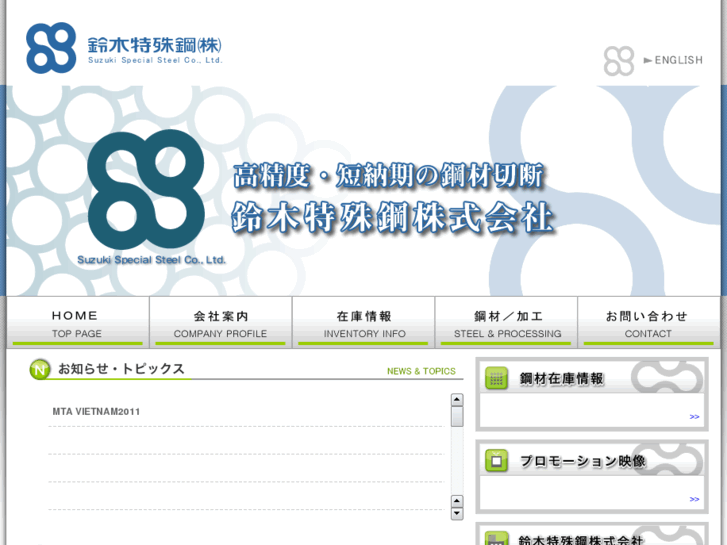This screenshot has height=545, width=727.
Task: Click the green TV icon for プロモーション映像
Action: click(497, 461)
